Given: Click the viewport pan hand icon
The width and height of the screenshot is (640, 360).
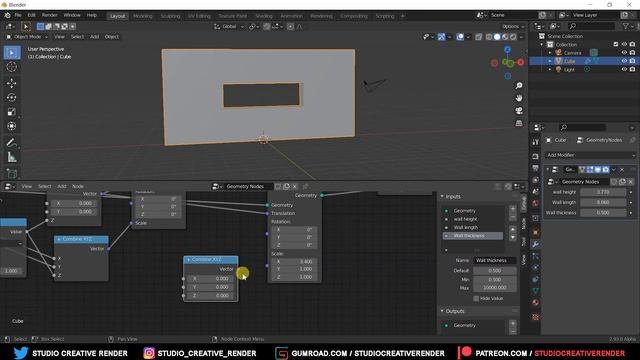Looking at the screenshot, I should pyautogui.click(x=519, y=98).
